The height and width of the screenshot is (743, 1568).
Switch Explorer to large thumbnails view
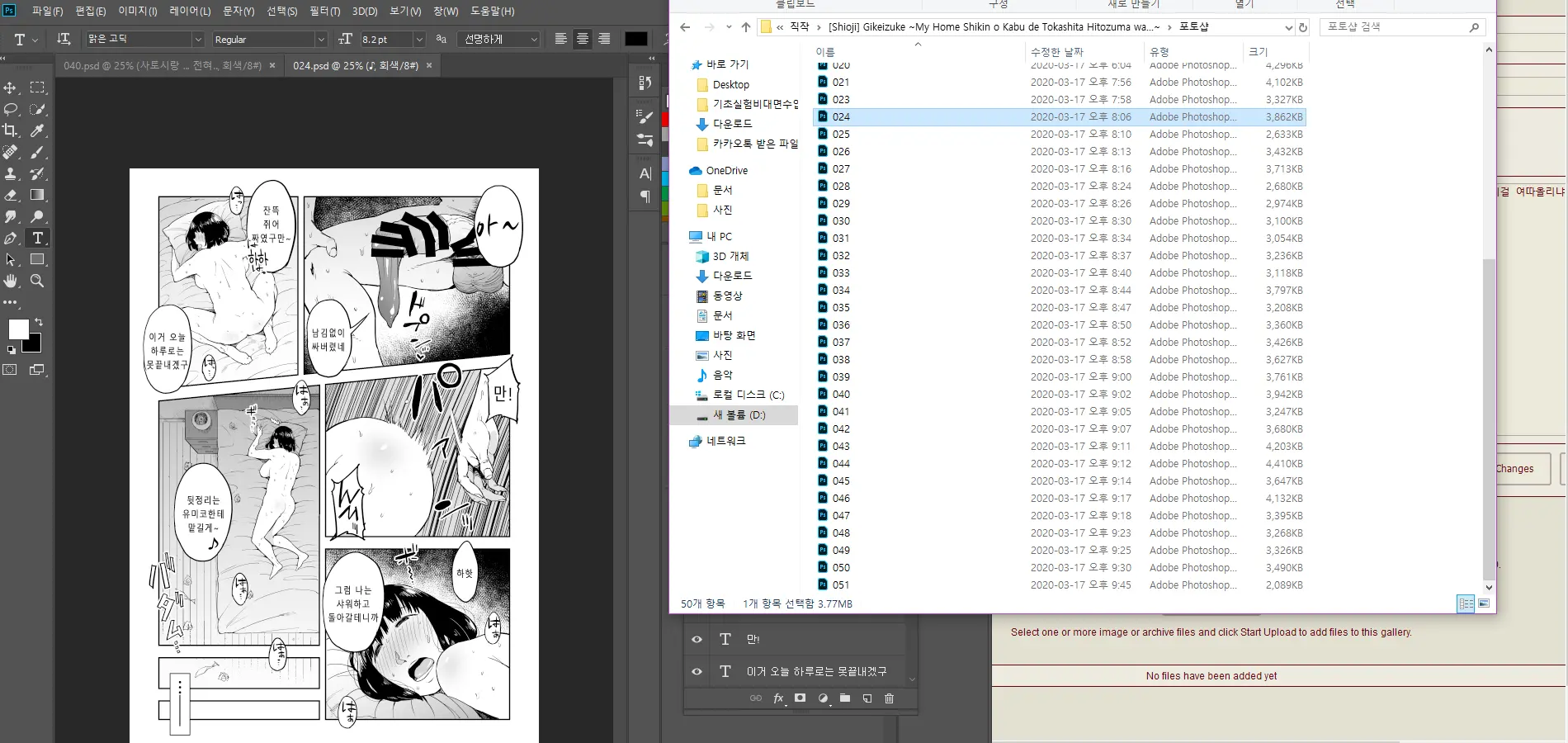point(1484,603)
